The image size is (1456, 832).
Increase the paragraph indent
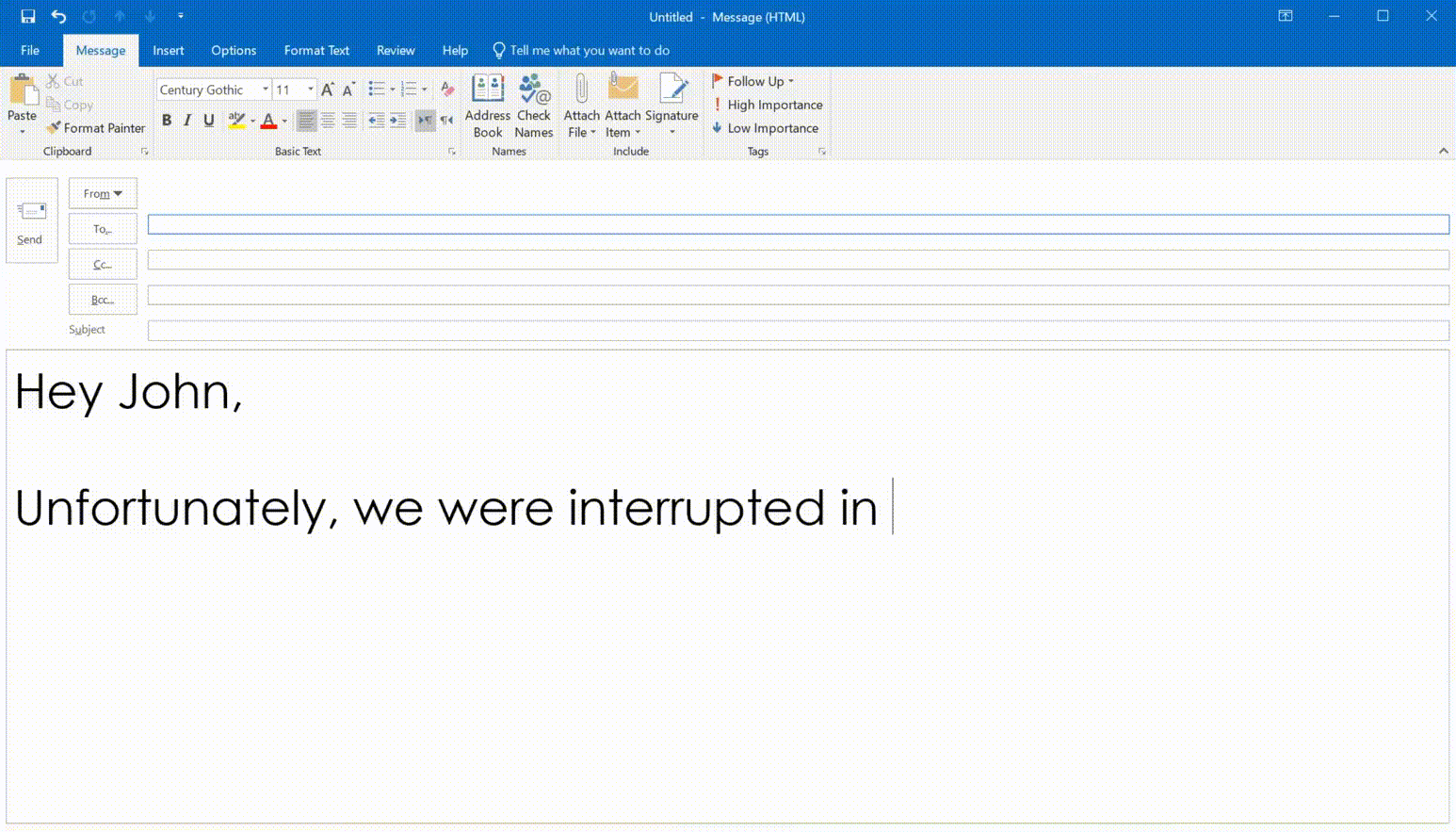[x=397, y=120]
